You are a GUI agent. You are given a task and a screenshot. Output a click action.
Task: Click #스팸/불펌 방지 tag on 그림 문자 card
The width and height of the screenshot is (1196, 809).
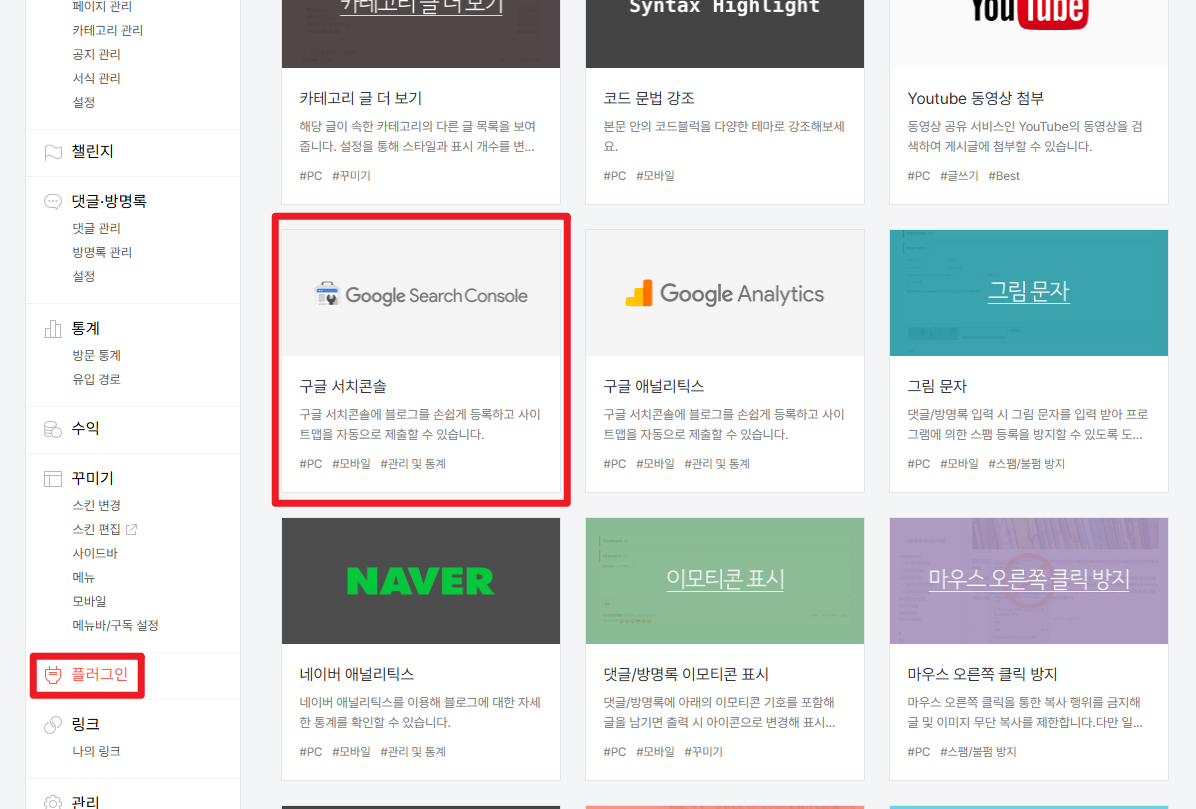(1026, 464)
